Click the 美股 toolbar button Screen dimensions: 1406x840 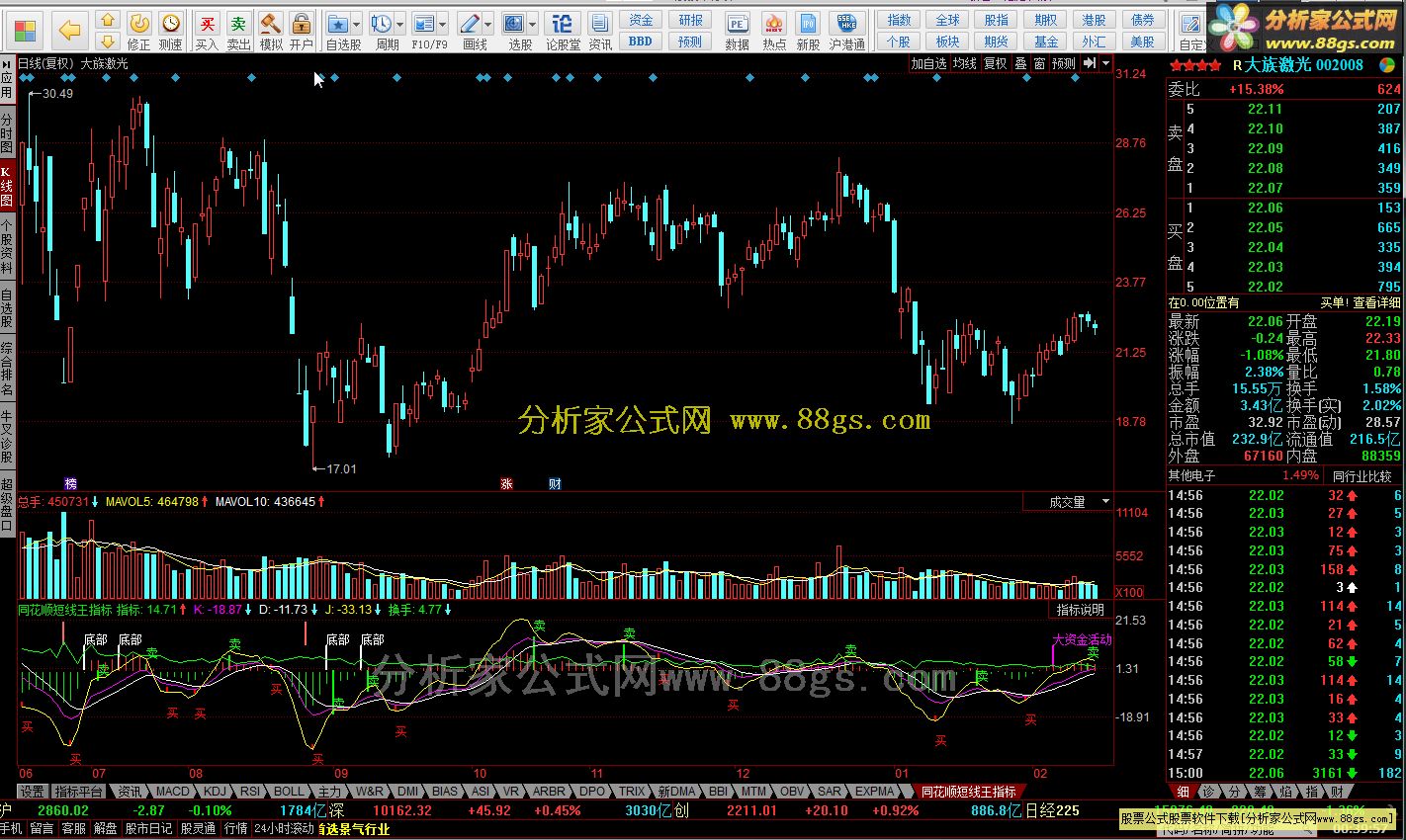(1142, 41)
